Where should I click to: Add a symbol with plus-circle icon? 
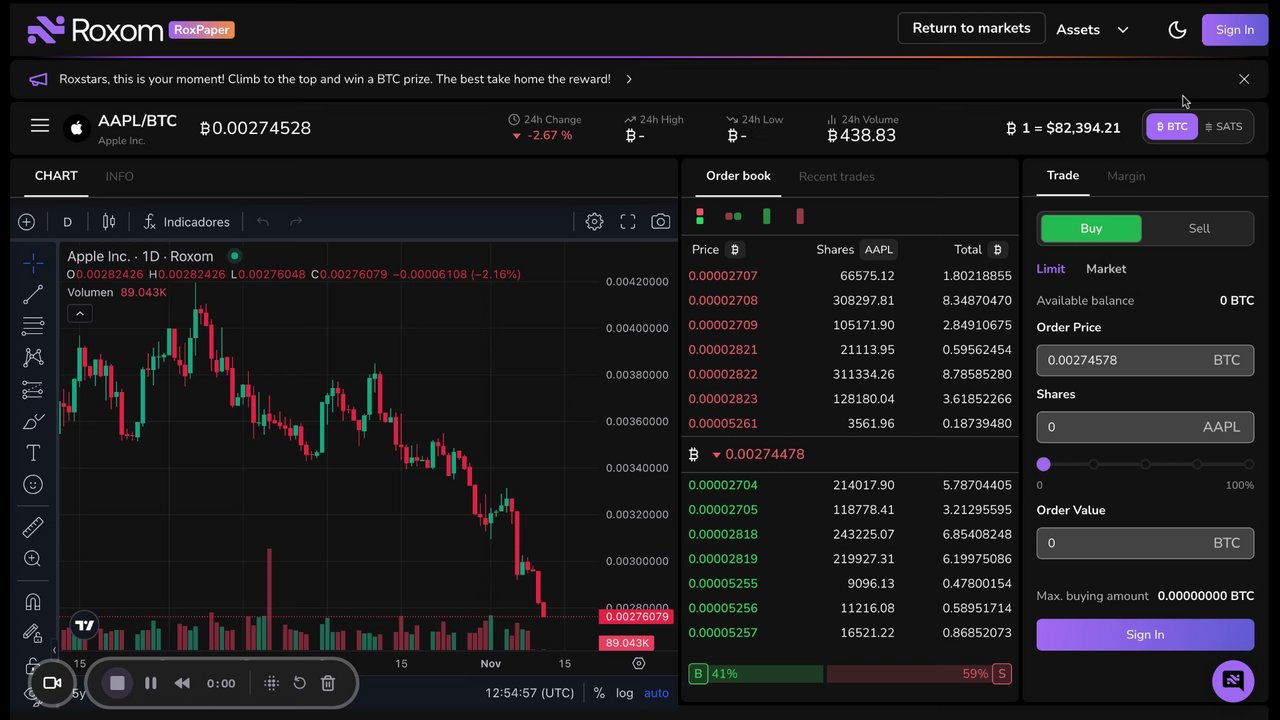[27, 222]
